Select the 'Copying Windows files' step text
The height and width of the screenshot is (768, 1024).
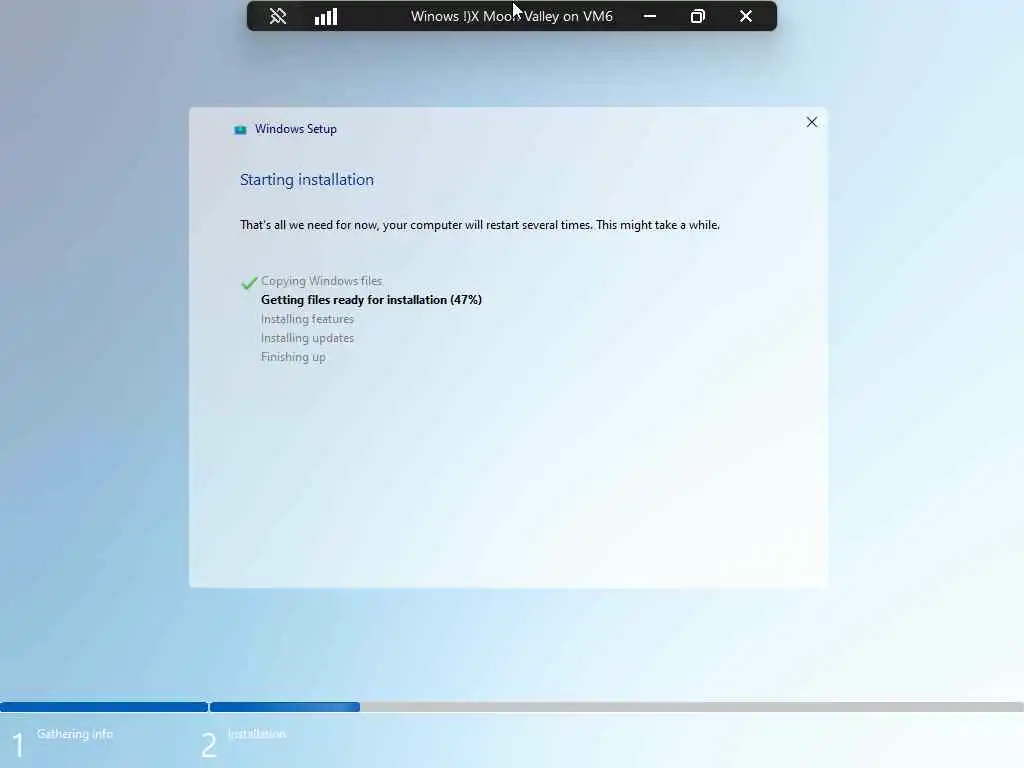321,281
